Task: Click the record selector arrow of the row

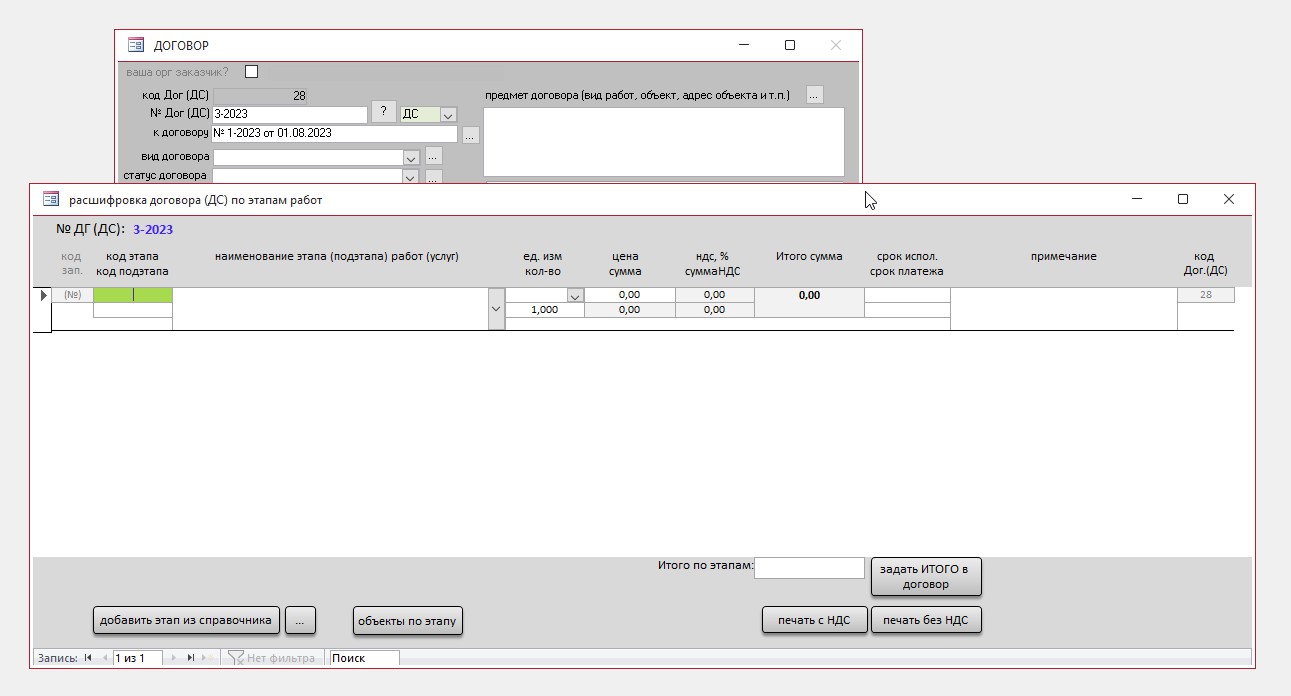Action: tap(43, 296)
